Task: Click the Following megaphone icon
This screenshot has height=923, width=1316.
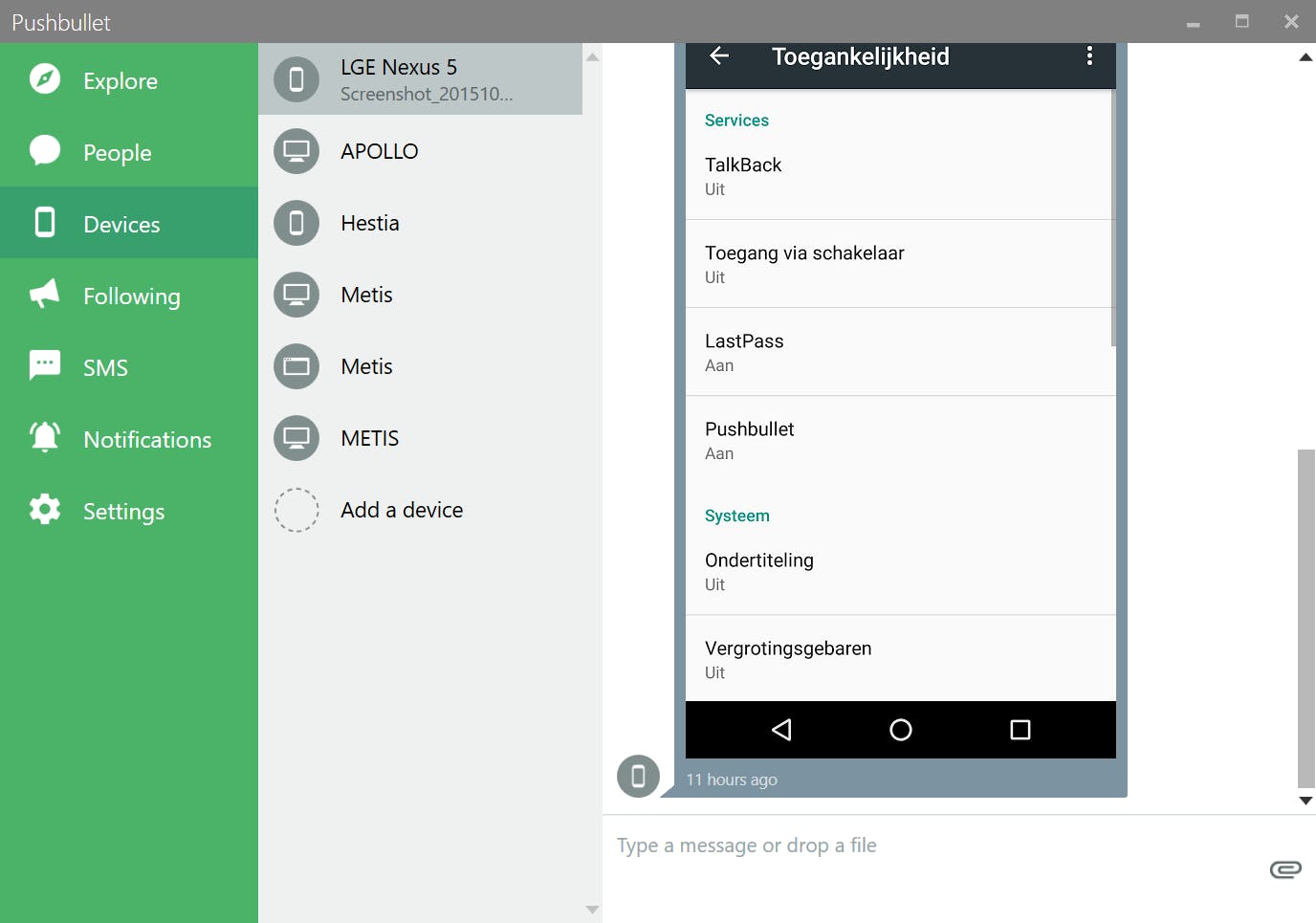Action: point(43,295)
